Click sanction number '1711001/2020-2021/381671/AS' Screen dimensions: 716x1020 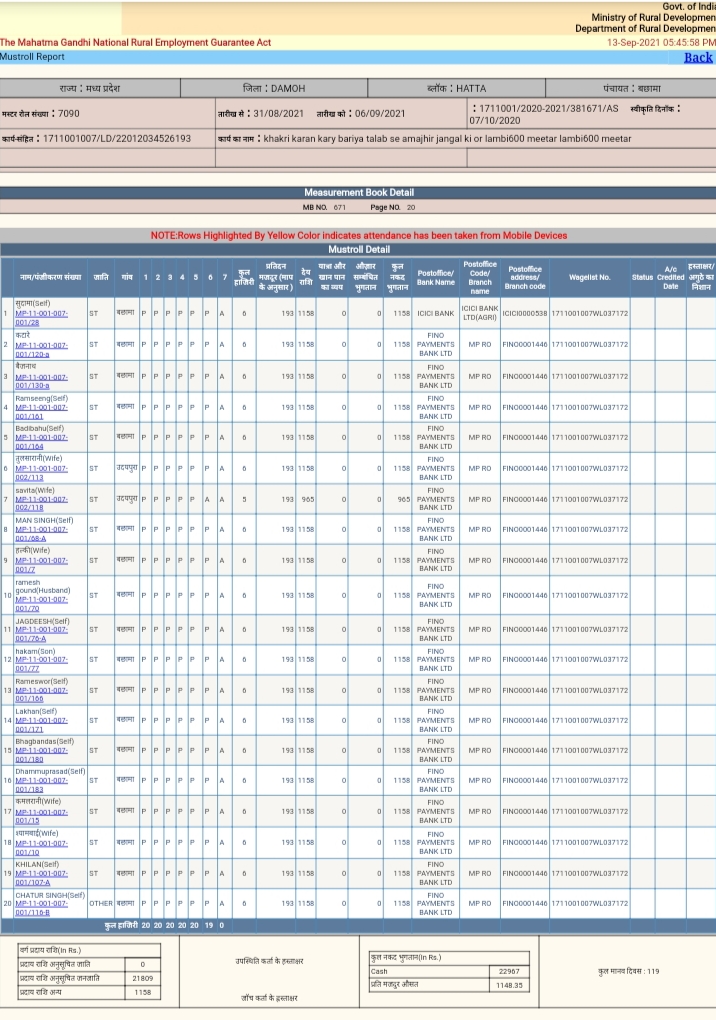pos(549,109)
